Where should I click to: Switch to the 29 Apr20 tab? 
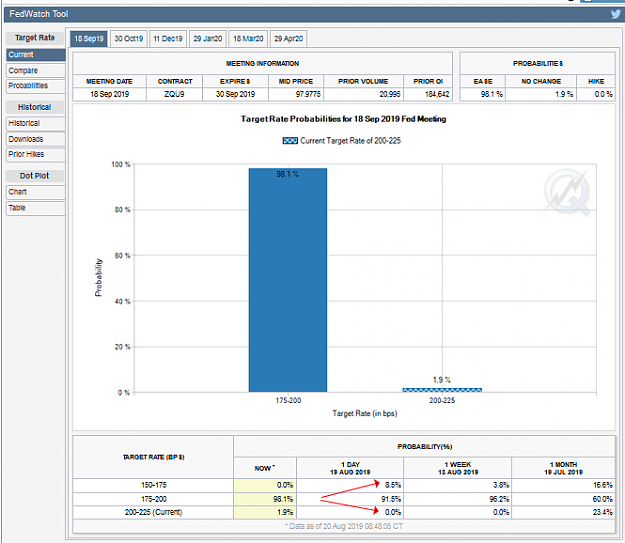(x=288, y=39)
